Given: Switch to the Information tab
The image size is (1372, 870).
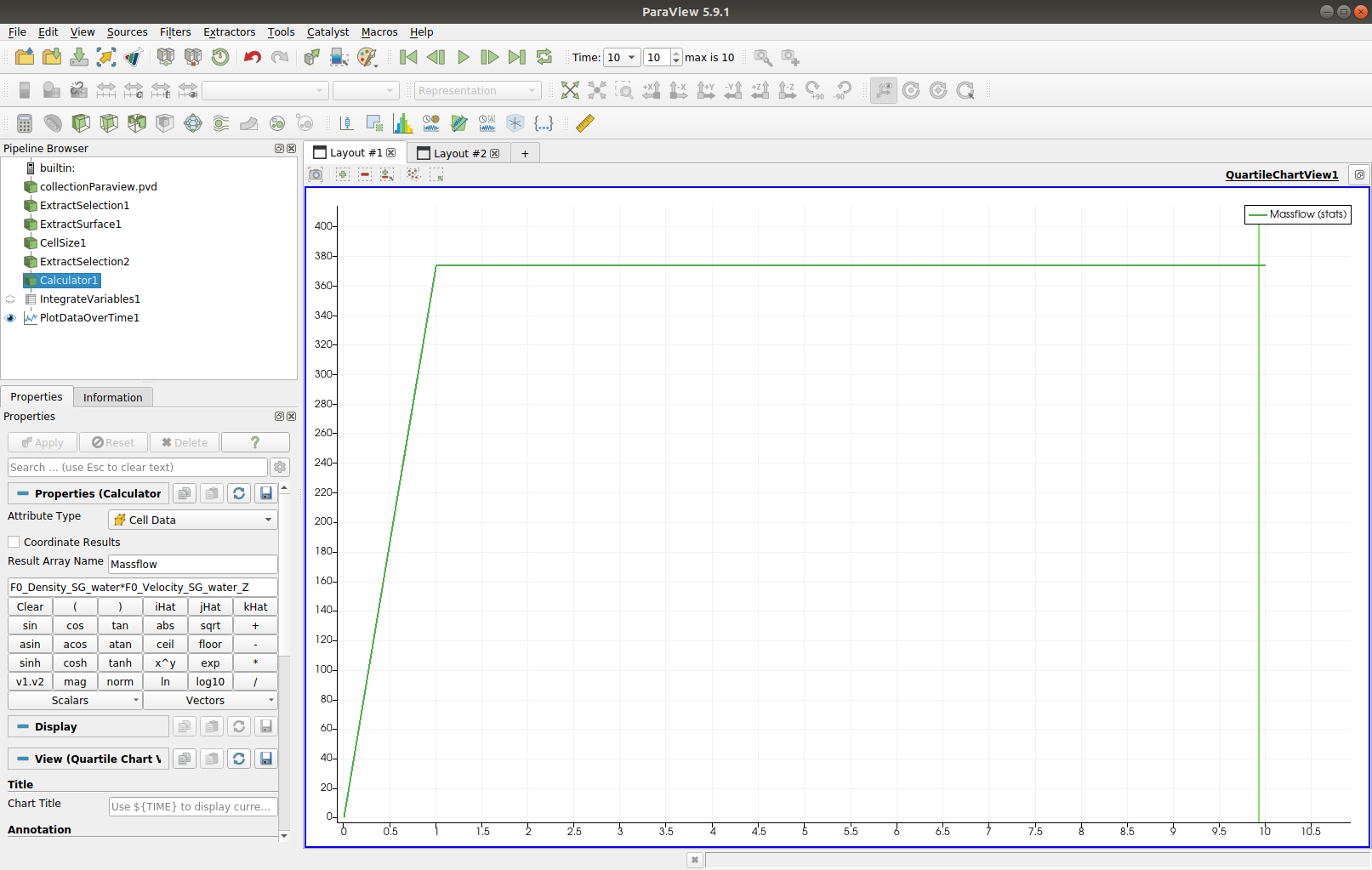Looking at the screenshot, I should [112, 397].
